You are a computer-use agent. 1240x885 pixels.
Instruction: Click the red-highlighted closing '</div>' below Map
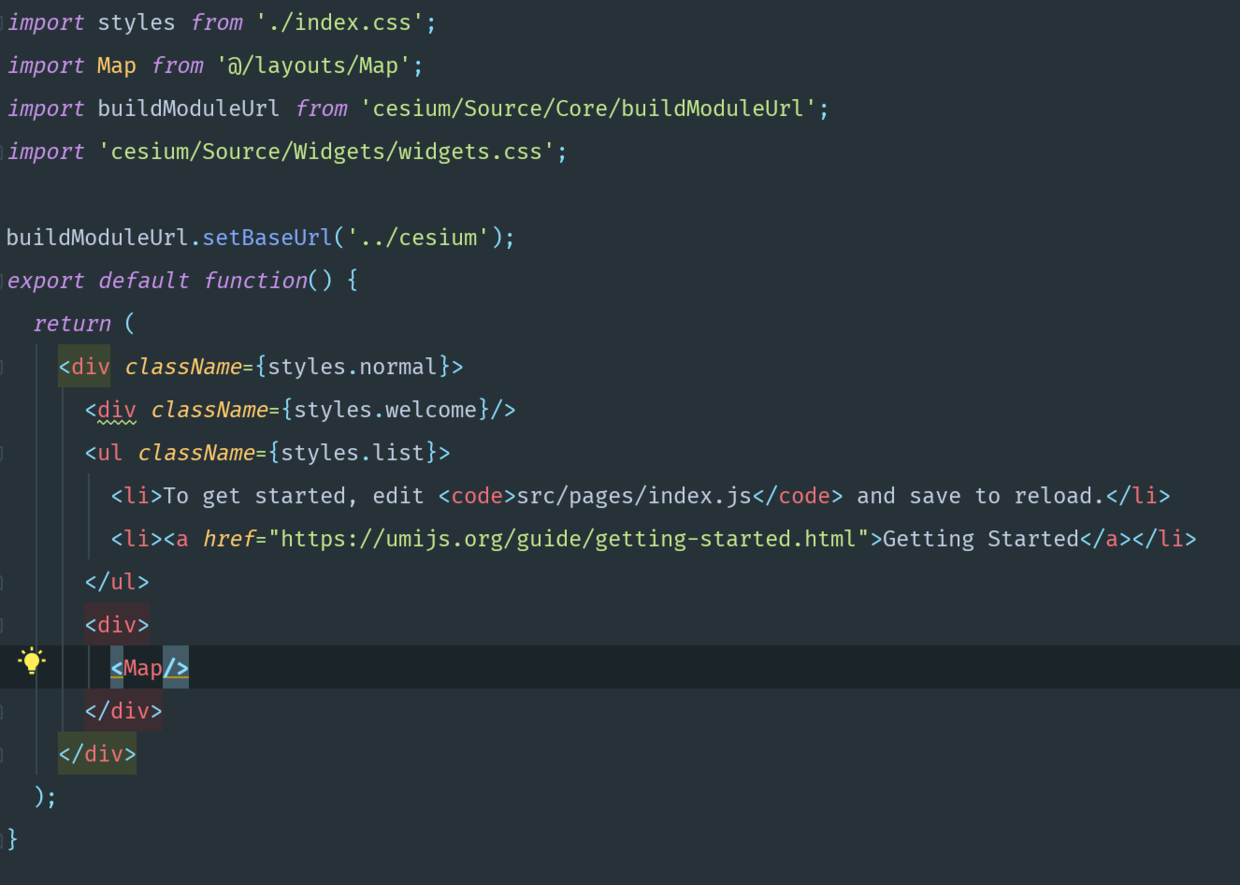pyautogui.click(x=124, y=711)
